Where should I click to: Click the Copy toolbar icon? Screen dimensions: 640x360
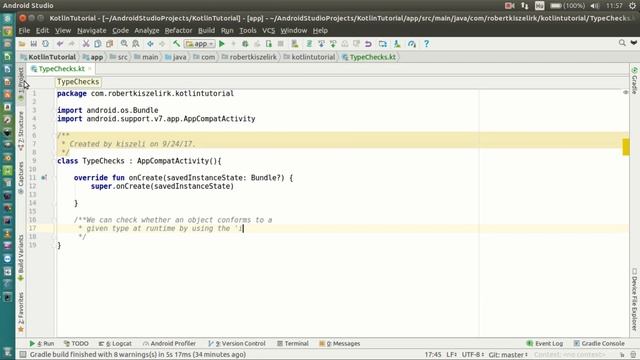tap(98, 44)
